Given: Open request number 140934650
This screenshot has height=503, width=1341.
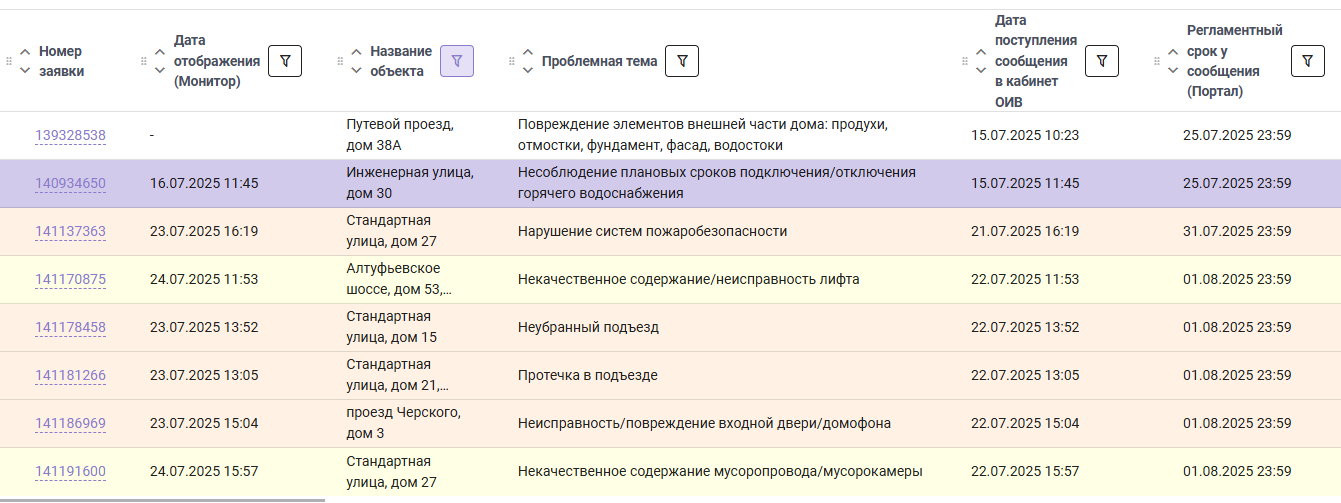Looking at the screenshot, I should (70, 183).
